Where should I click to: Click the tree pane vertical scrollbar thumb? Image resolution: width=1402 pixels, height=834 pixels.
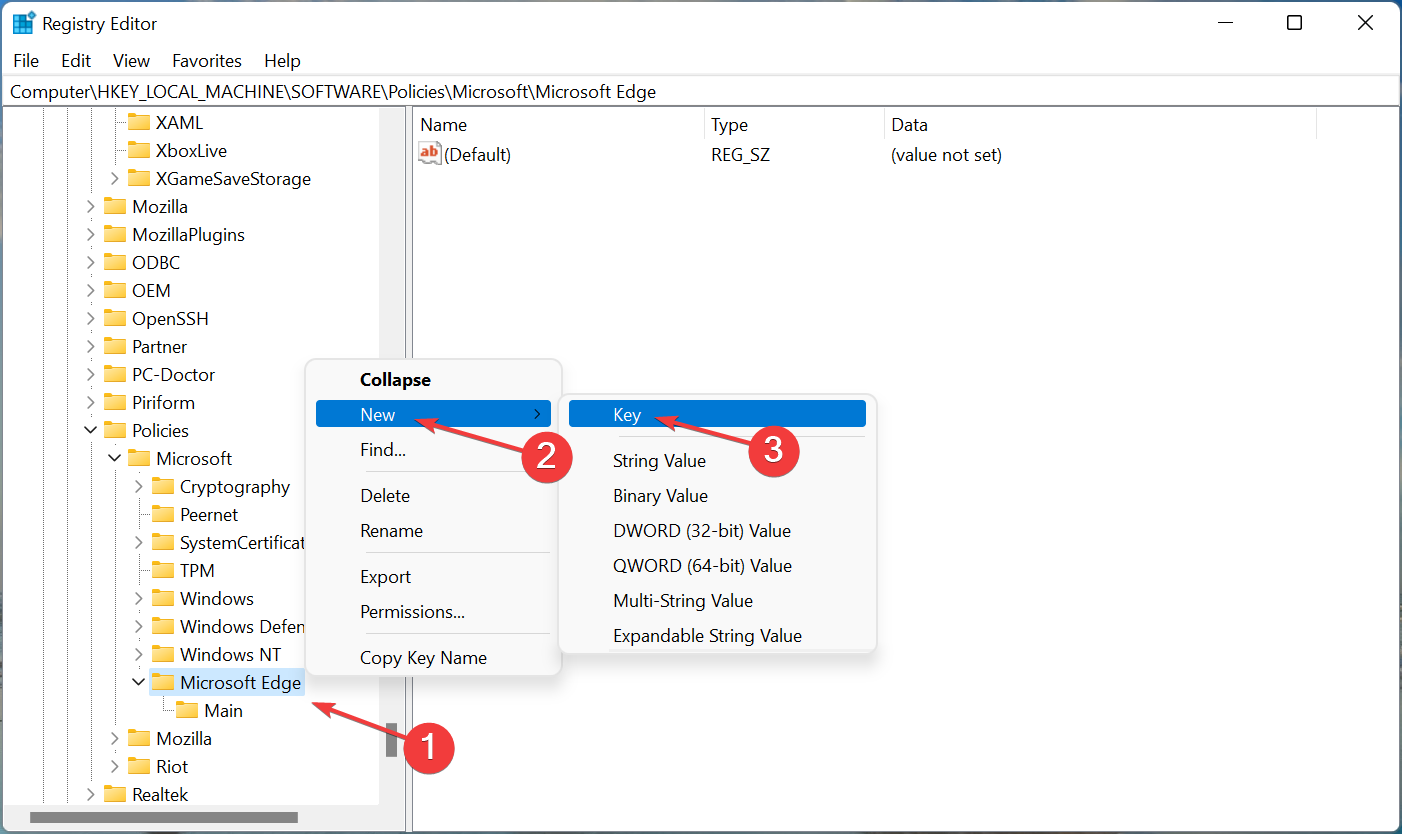click(392, 740)
